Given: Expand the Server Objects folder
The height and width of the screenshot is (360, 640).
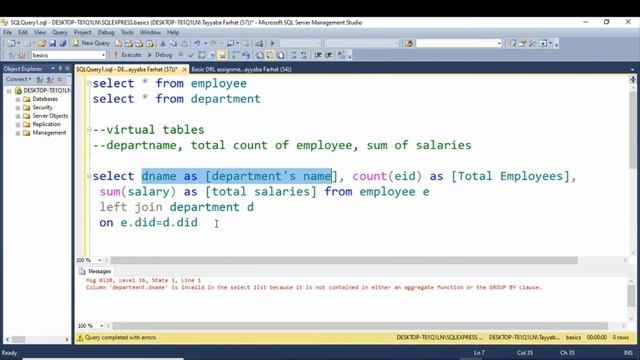Looking at the screenshot, I should [18, 116].
